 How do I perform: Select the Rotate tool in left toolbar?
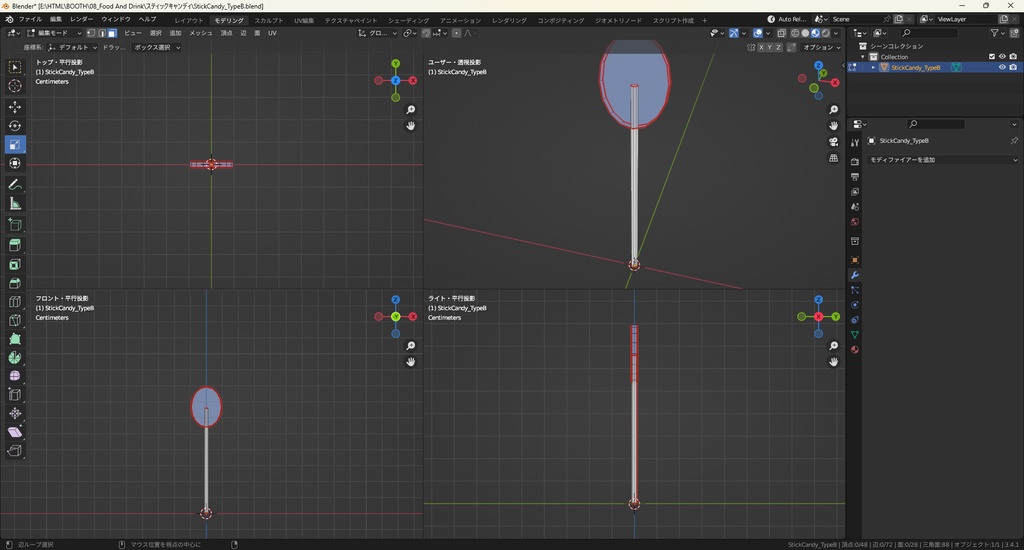click(15, 126)
